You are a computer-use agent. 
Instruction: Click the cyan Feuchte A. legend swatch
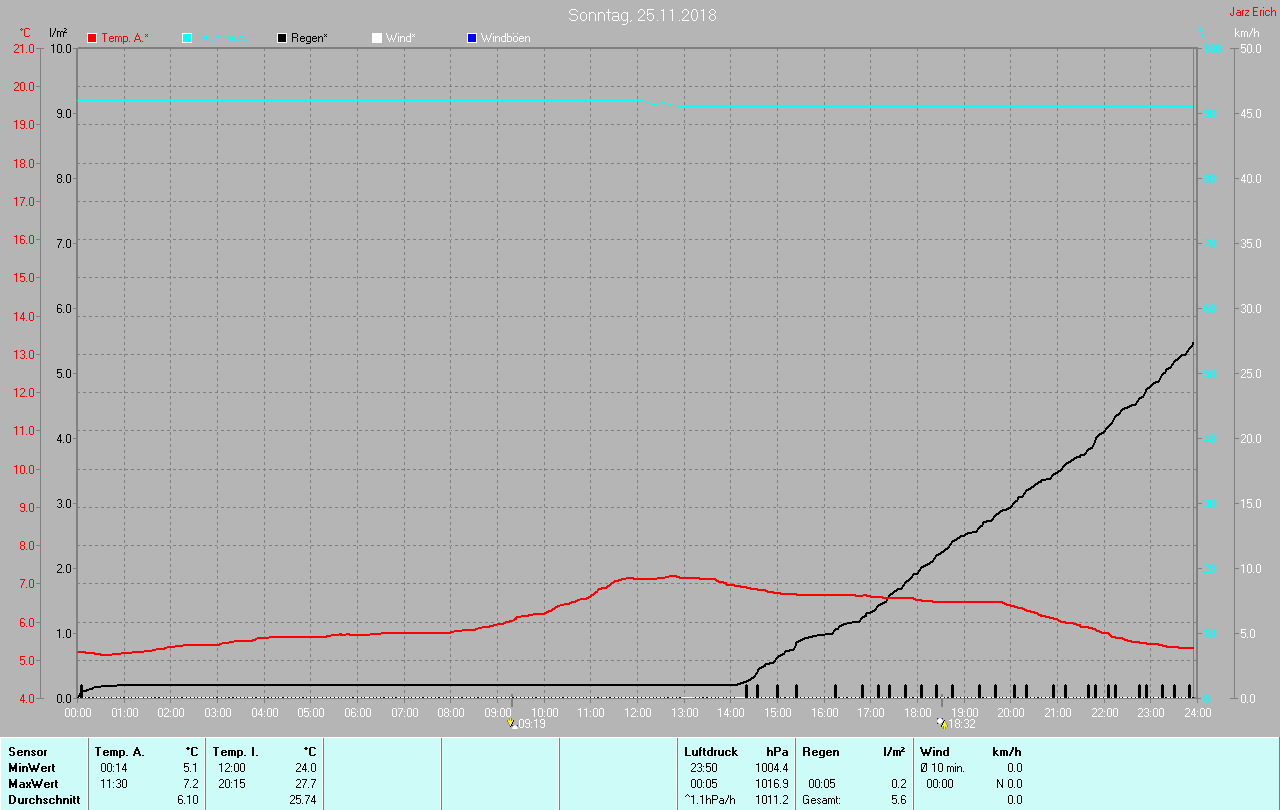187,38
